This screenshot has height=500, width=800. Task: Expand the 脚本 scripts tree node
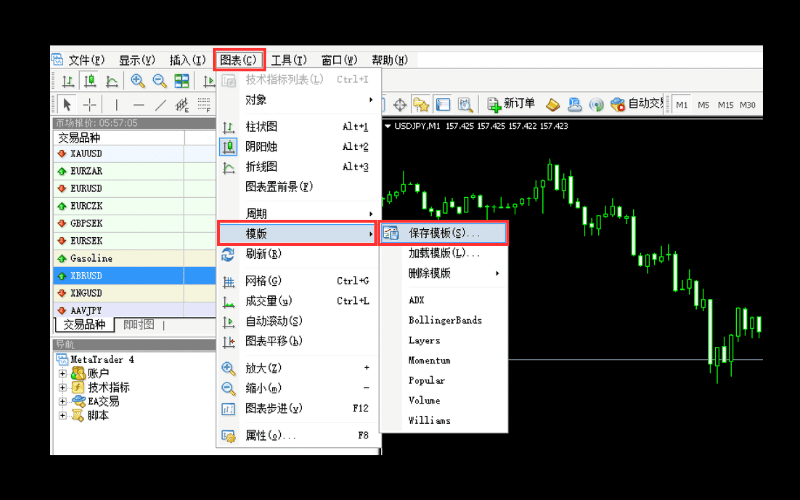[x=63, y=415]
